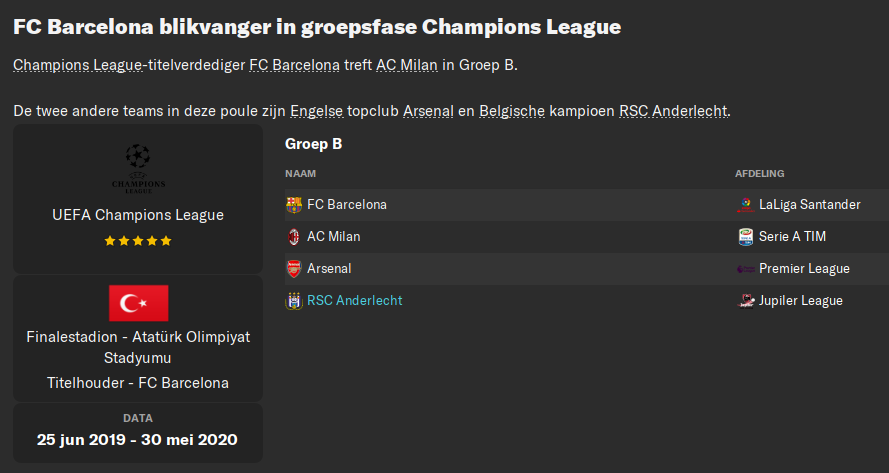Sort the table by the NAAM column
This screenshot has height=473, width=889.
click(x=301, y=174)
